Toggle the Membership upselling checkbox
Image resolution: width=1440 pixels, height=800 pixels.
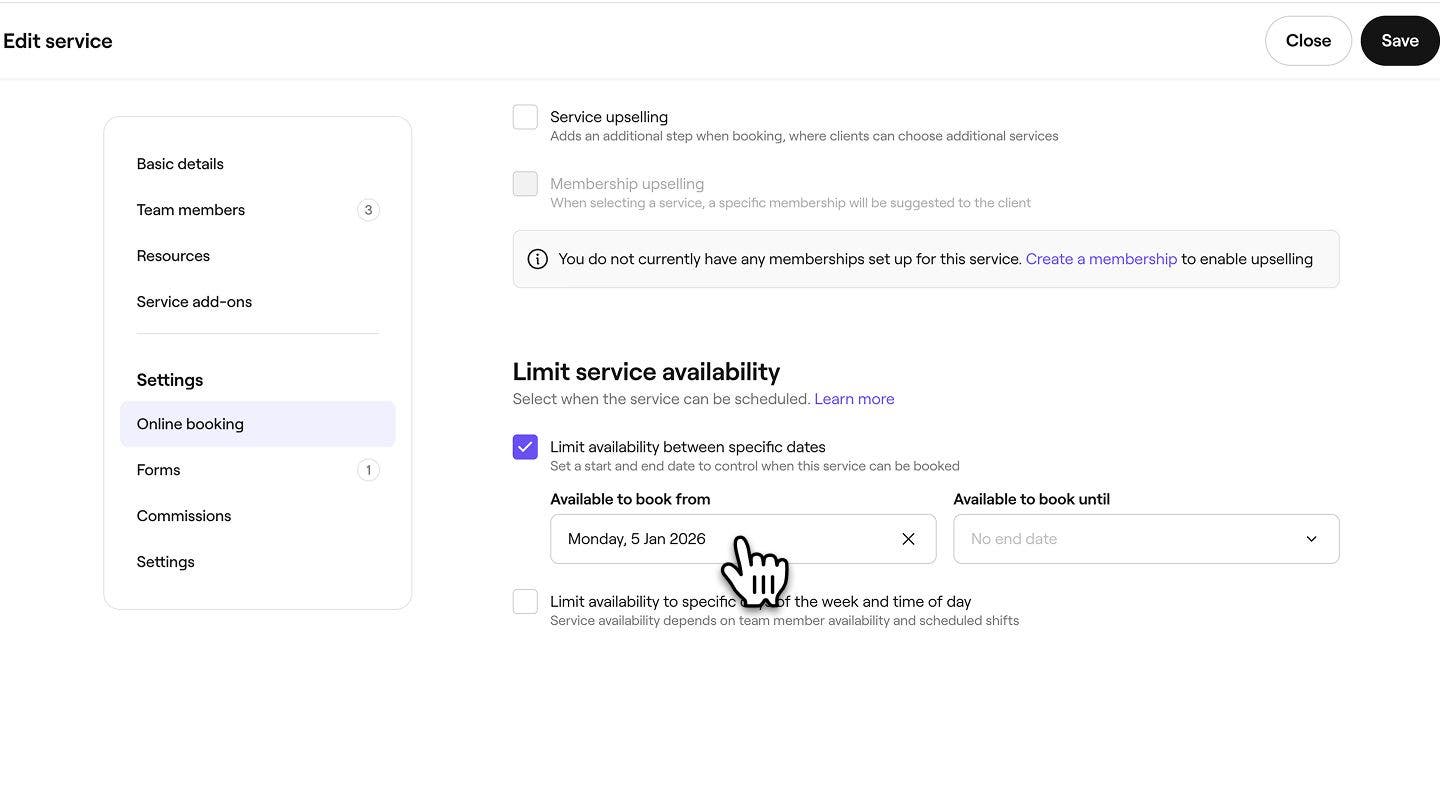pos(525,184)
